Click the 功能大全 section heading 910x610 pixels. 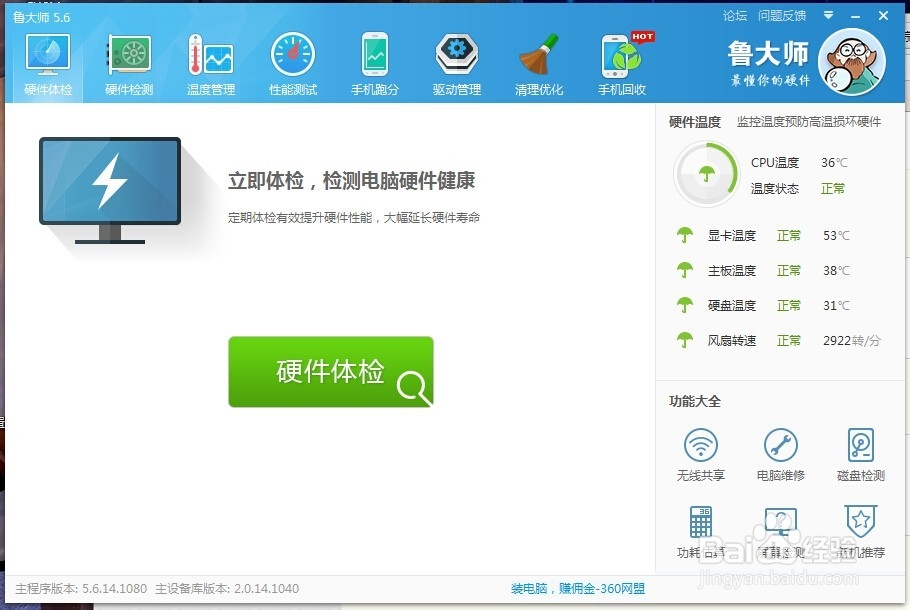695,401
